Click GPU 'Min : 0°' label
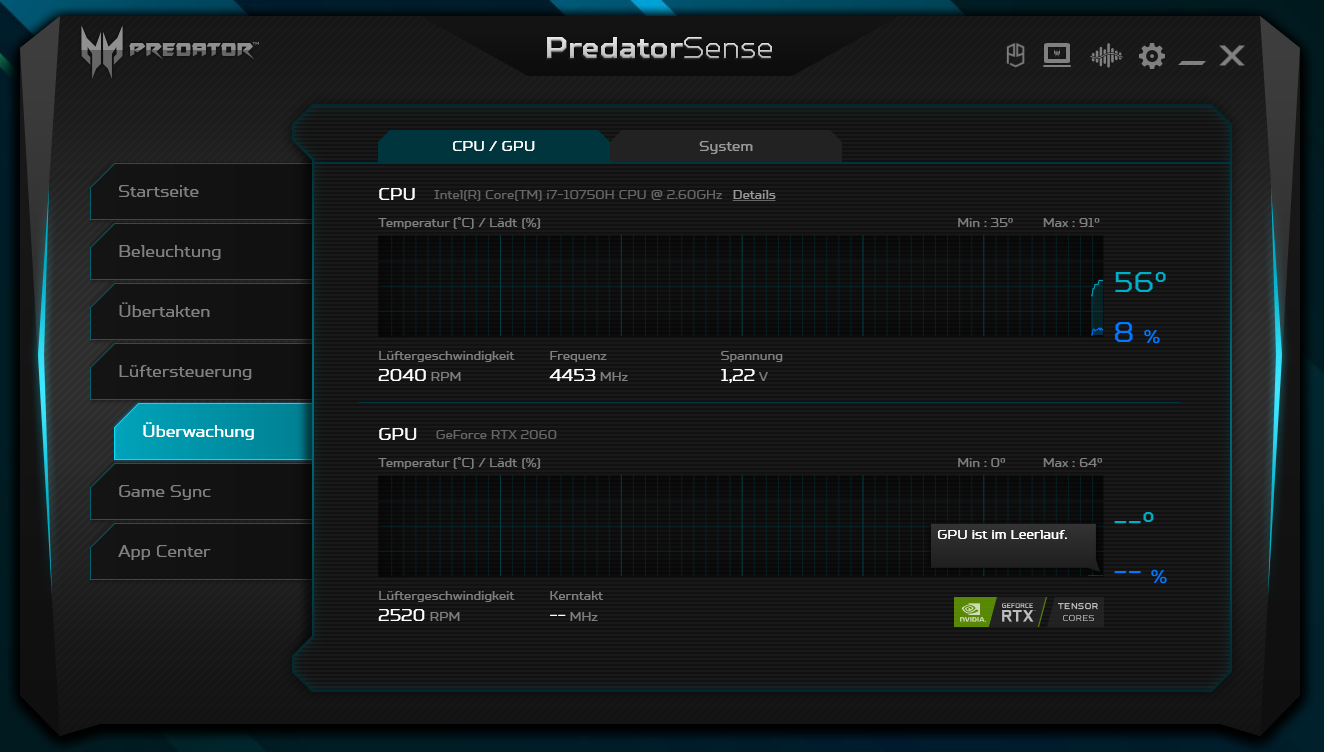Viewport: 1324px width, 752px height. [981, 463]
